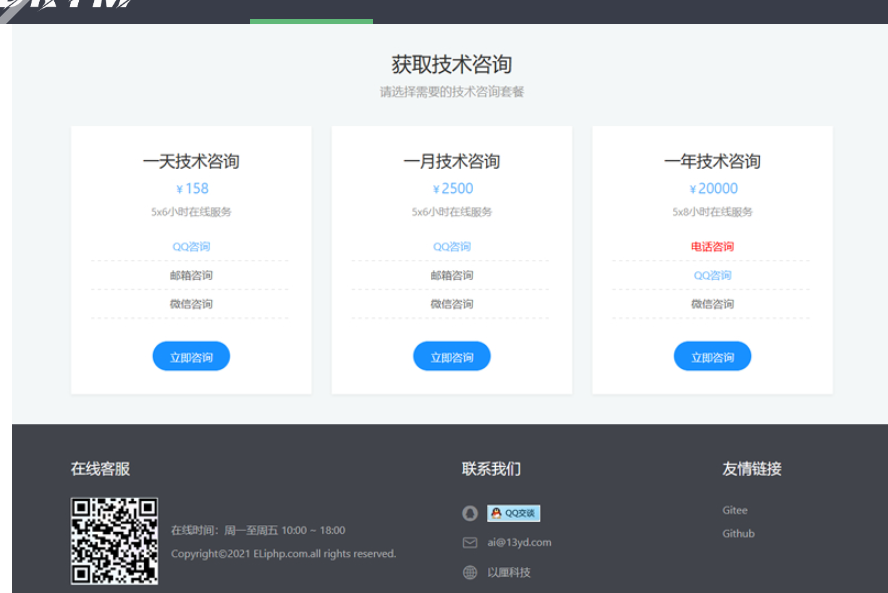Click 立即咨询 on the 一年技术咨询 plan
Viewport: 888px width, 593px height.
point(712,356)
